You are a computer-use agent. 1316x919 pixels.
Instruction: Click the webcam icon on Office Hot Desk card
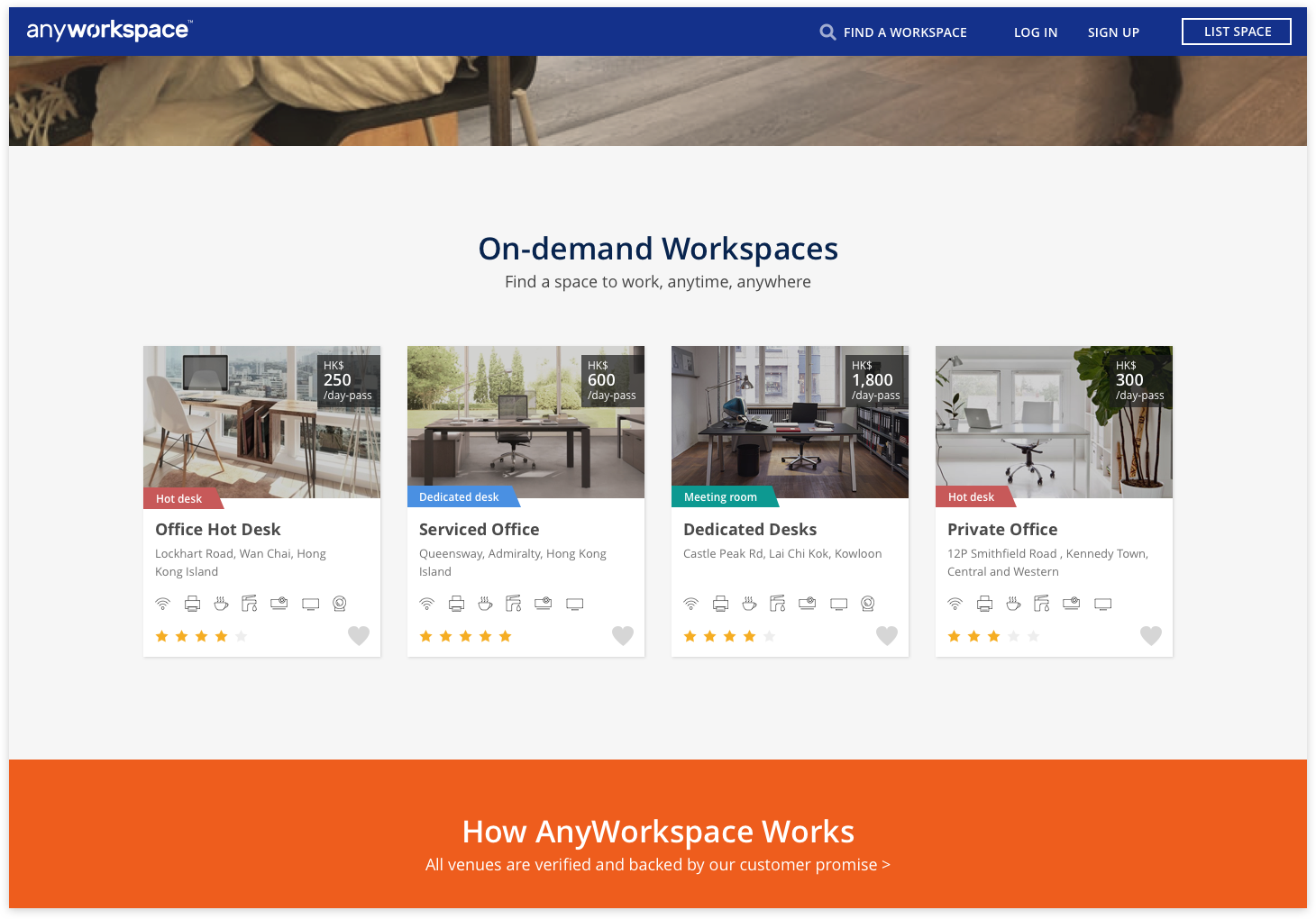pos(340,604)
